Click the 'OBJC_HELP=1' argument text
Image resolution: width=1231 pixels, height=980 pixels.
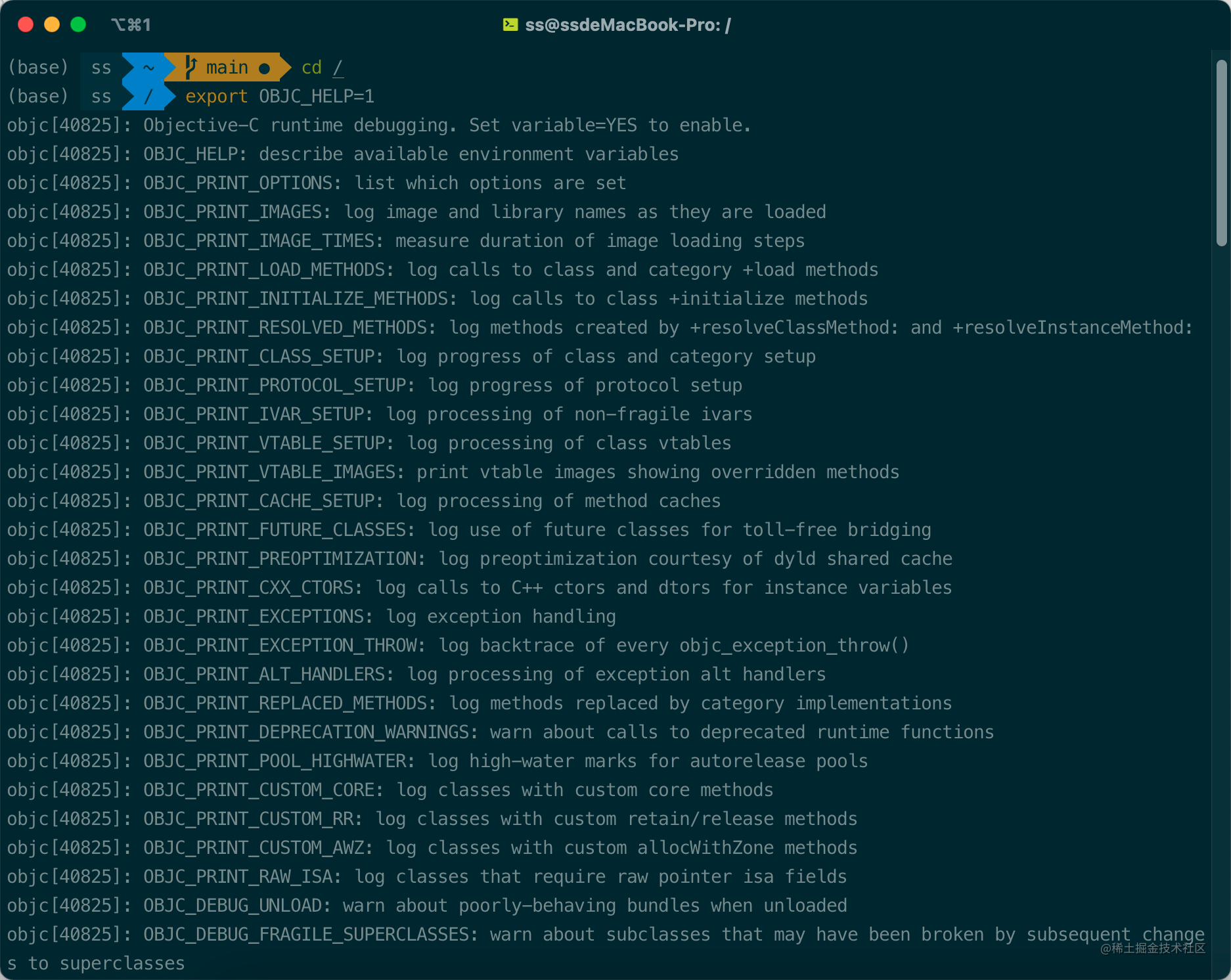pyautogui.click(x=317, y=97)
